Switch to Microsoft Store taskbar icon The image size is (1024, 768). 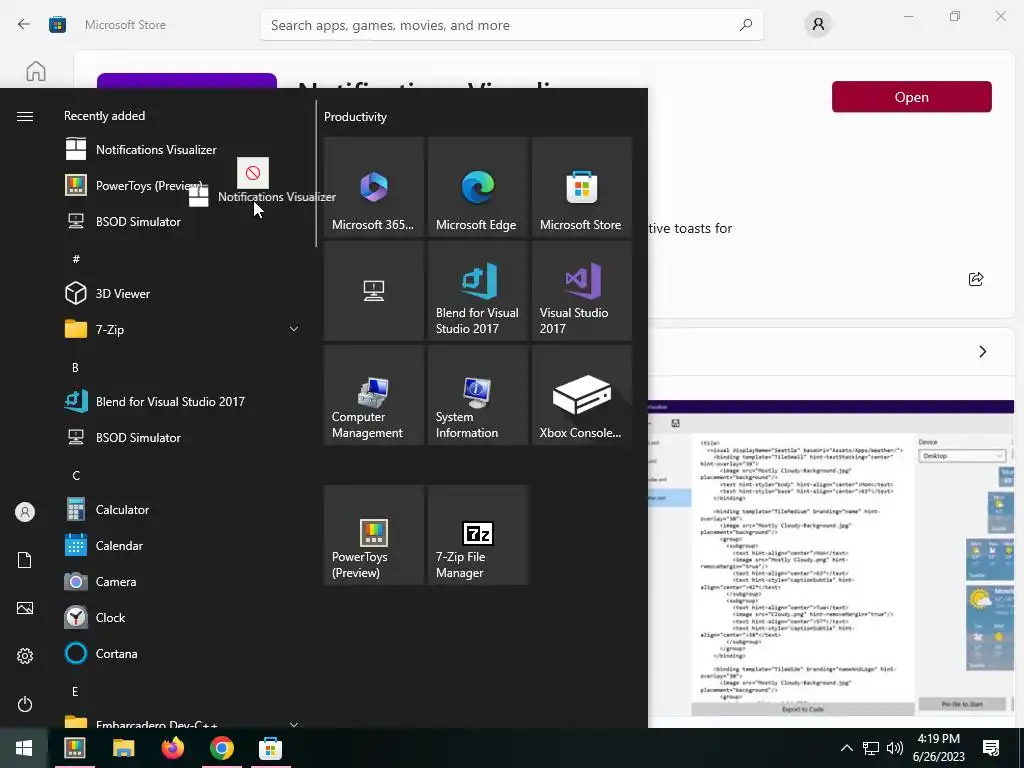[x=270, y=748]
